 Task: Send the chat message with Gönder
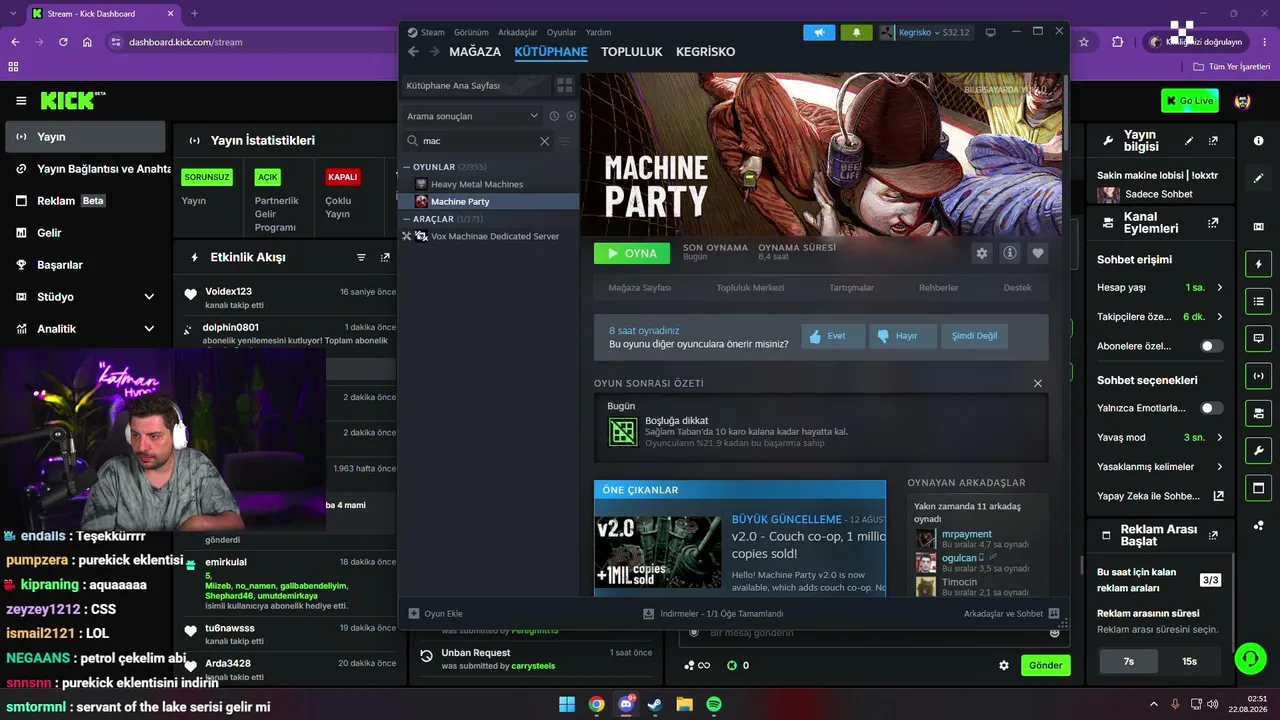pyautogui.click(x=1045, y=665)
